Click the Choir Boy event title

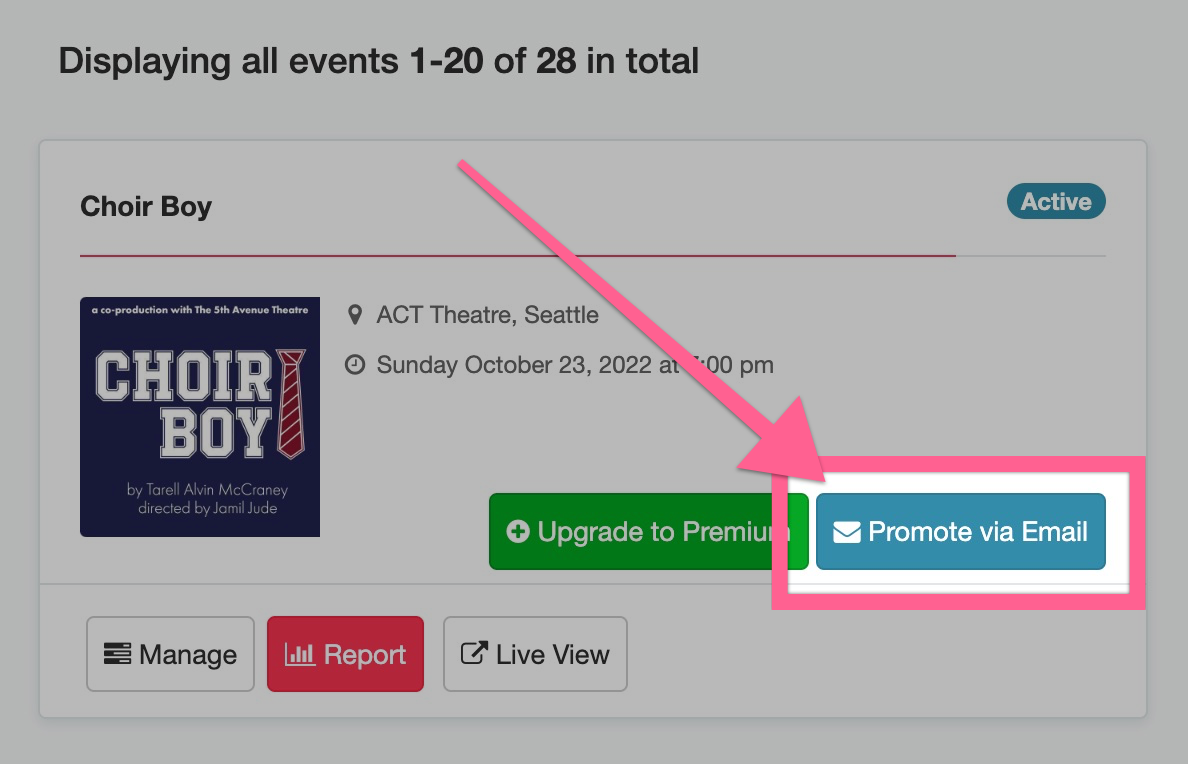(x=146, y=206)
